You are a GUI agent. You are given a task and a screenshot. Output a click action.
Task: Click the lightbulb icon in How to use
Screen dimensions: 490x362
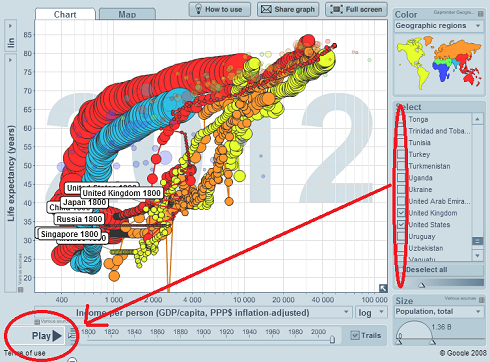pos(198,9)
